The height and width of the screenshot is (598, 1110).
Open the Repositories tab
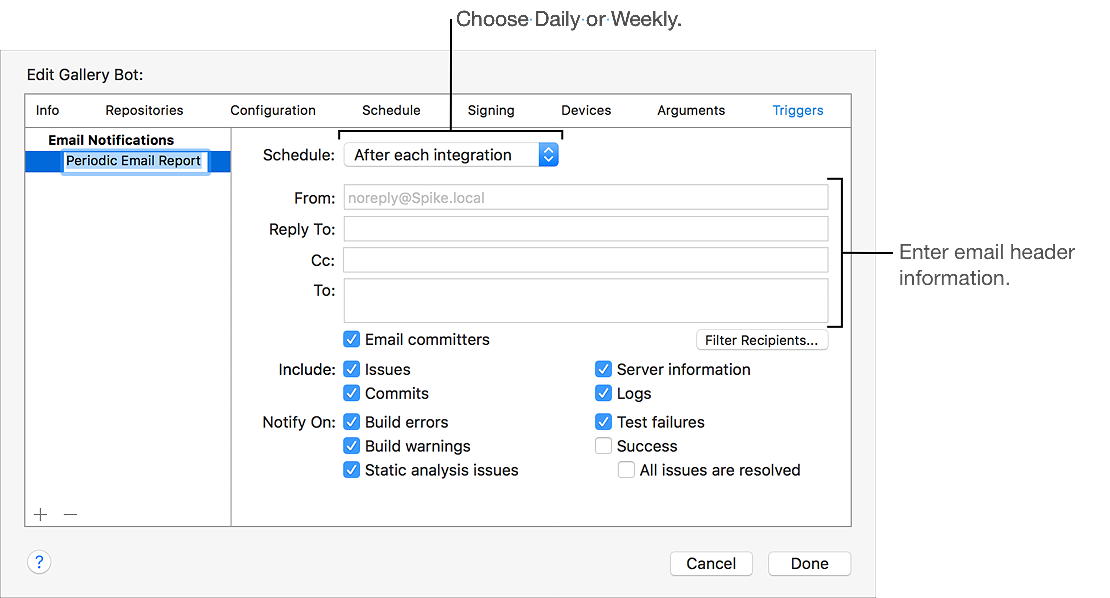click(144, 110)
